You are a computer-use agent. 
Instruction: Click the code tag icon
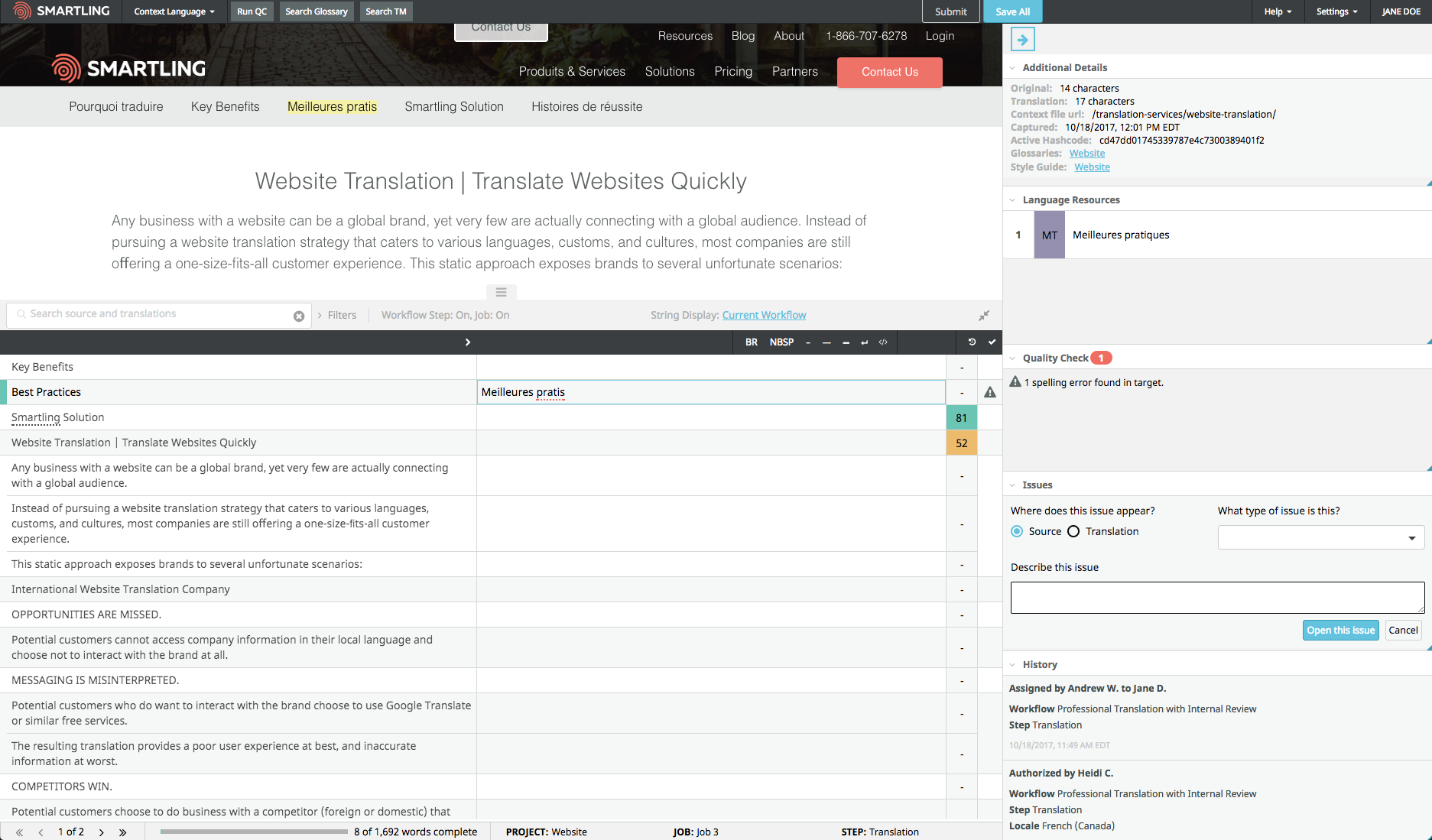tap(883, 342)
